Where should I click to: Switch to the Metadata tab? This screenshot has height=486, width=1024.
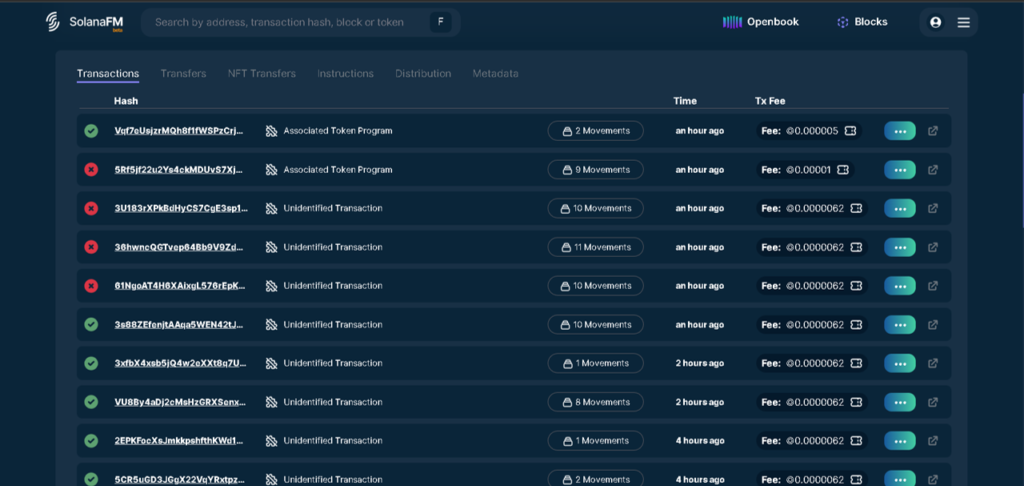(496, 74)
